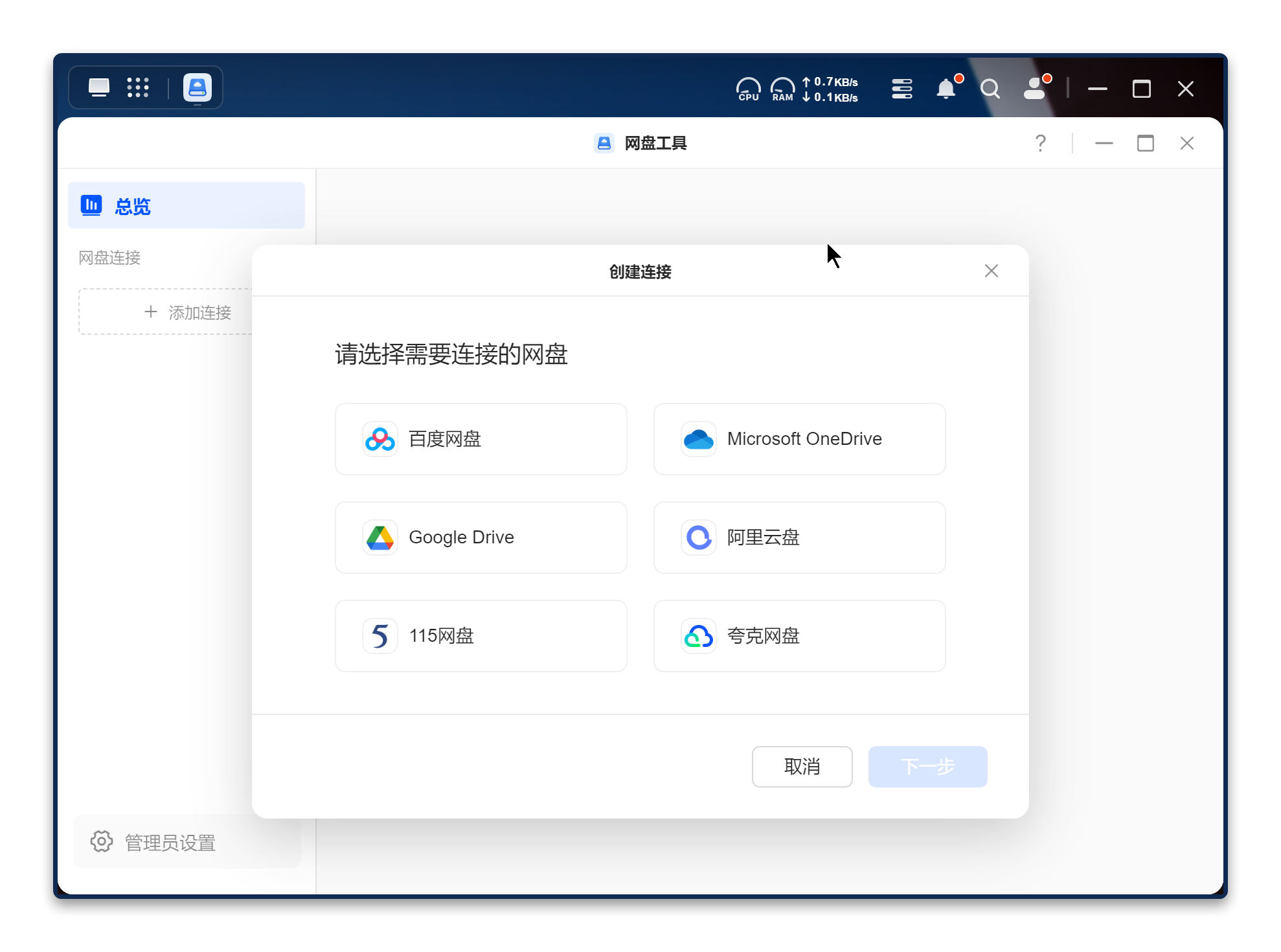The image size is (1281, 952).
Task: Click the 取消 cancel button
Action: point(802,767)
